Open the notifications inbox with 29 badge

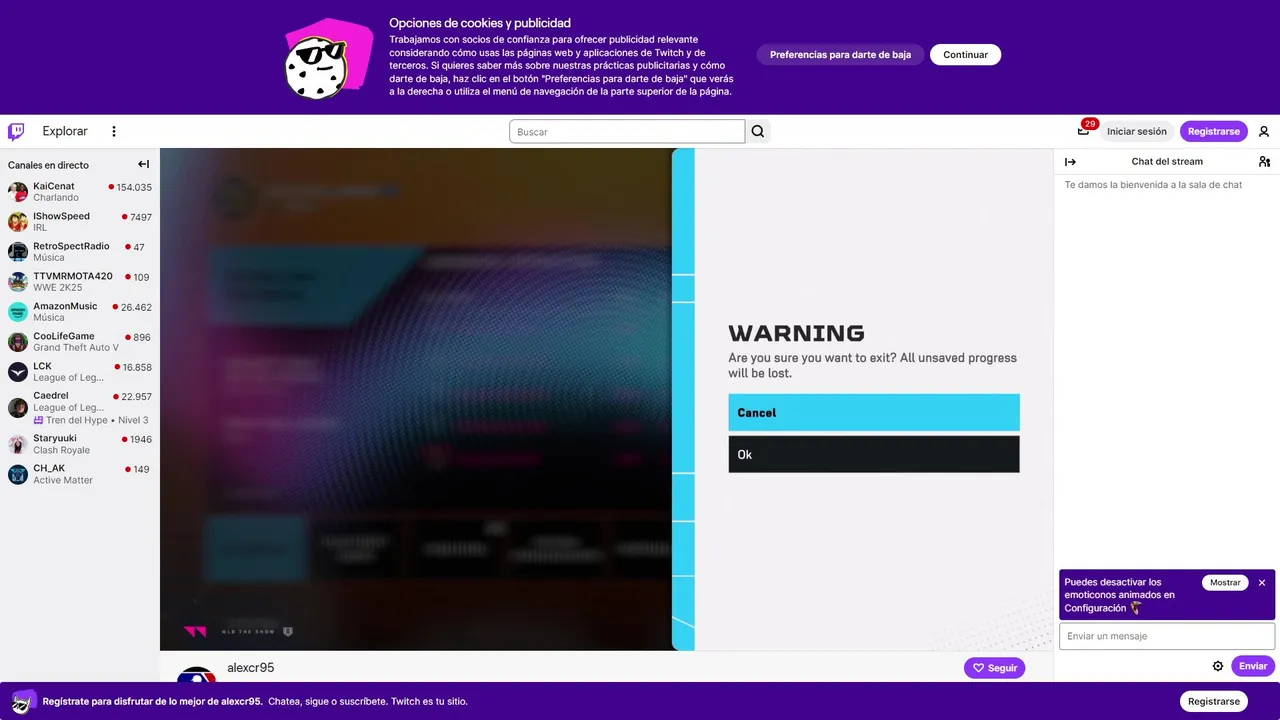pos(1084,131)
